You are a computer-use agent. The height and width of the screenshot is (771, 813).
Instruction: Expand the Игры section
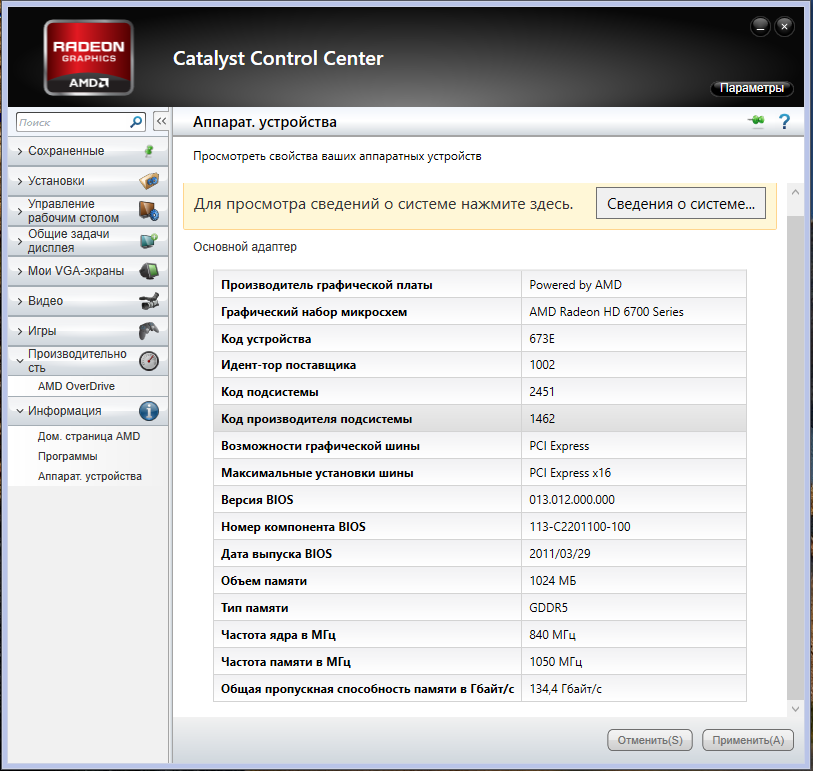click(20, 331)
